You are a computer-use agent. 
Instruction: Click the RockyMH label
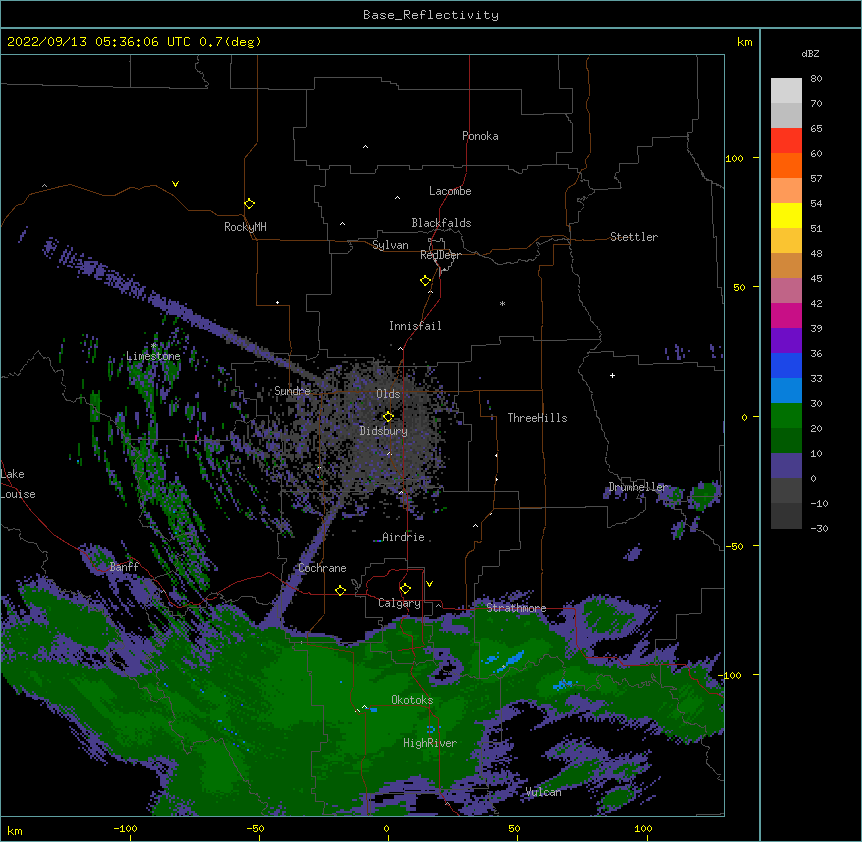click(x=245, y=227)
